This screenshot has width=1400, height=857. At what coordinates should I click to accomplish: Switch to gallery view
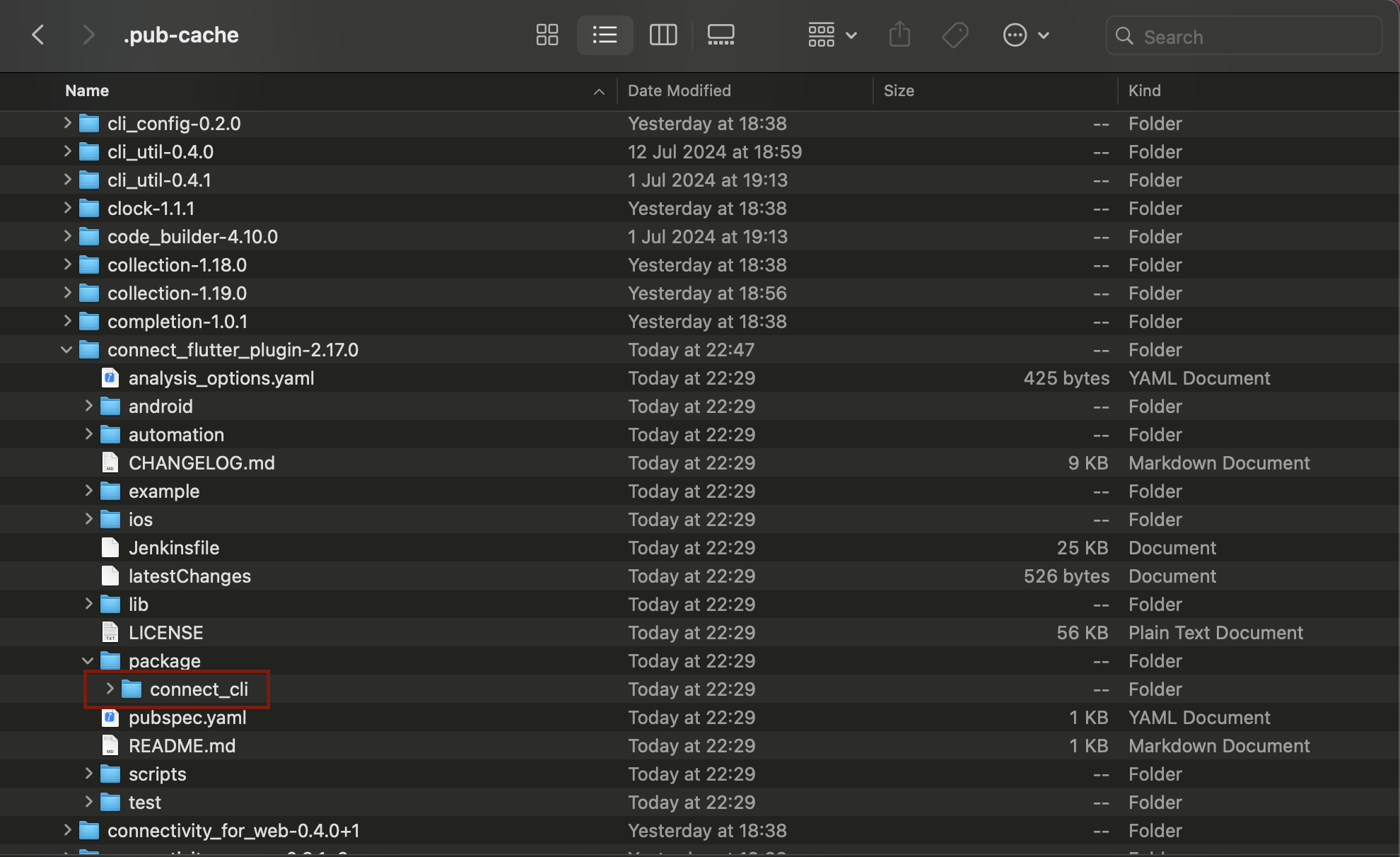point(721,35)
